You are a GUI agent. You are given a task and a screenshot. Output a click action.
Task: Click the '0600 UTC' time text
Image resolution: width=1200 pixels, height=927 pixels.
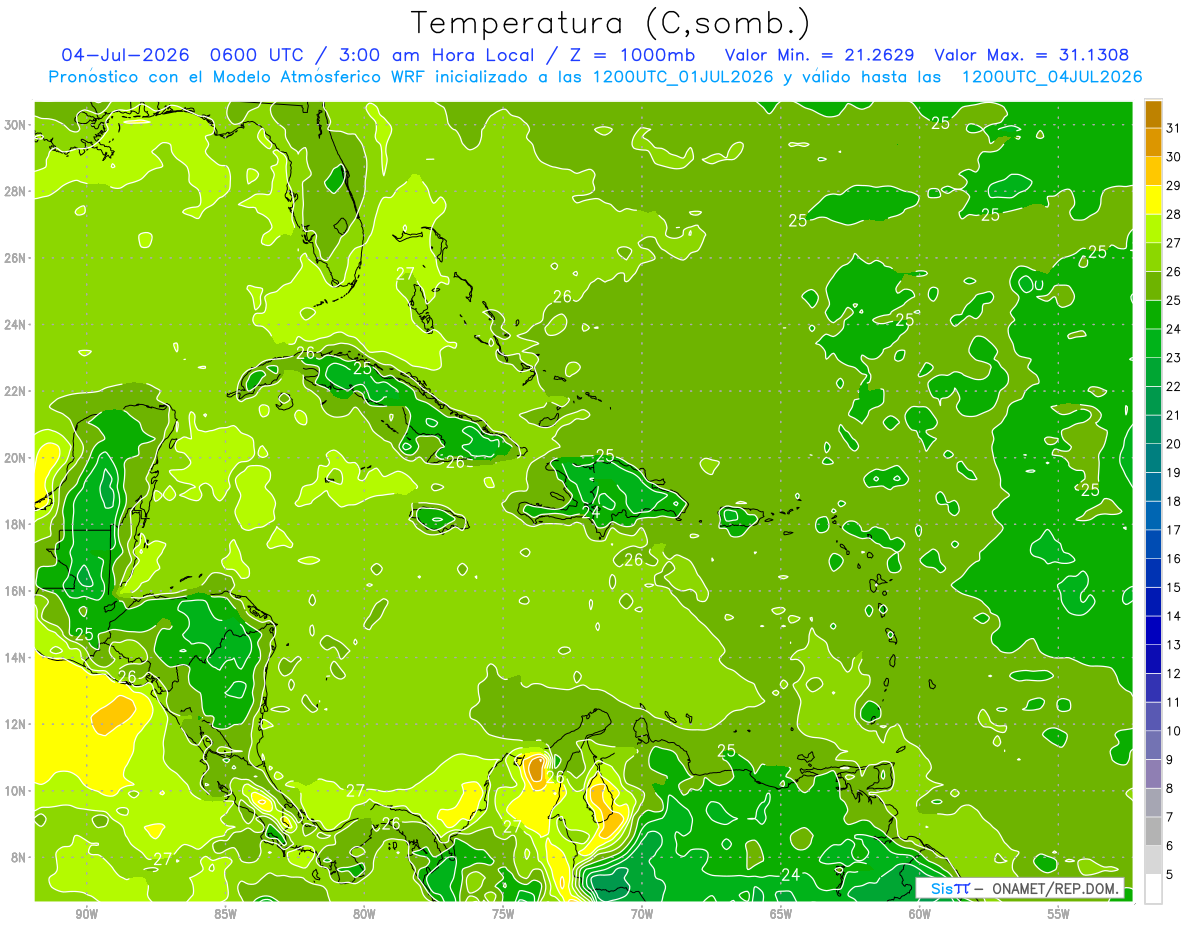[x=257, y=55]
